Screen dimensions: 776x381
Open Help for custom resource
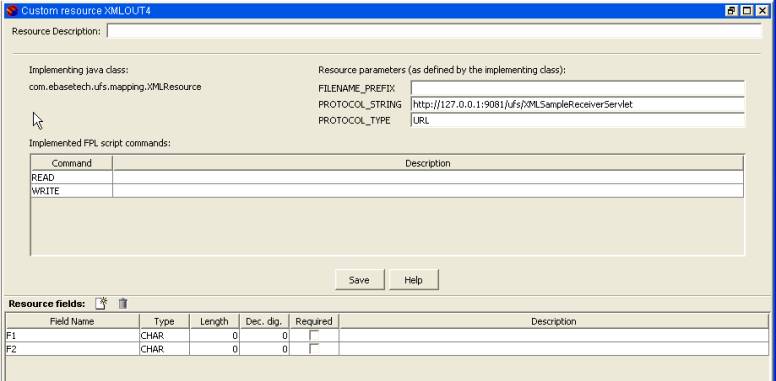(413, 280)
